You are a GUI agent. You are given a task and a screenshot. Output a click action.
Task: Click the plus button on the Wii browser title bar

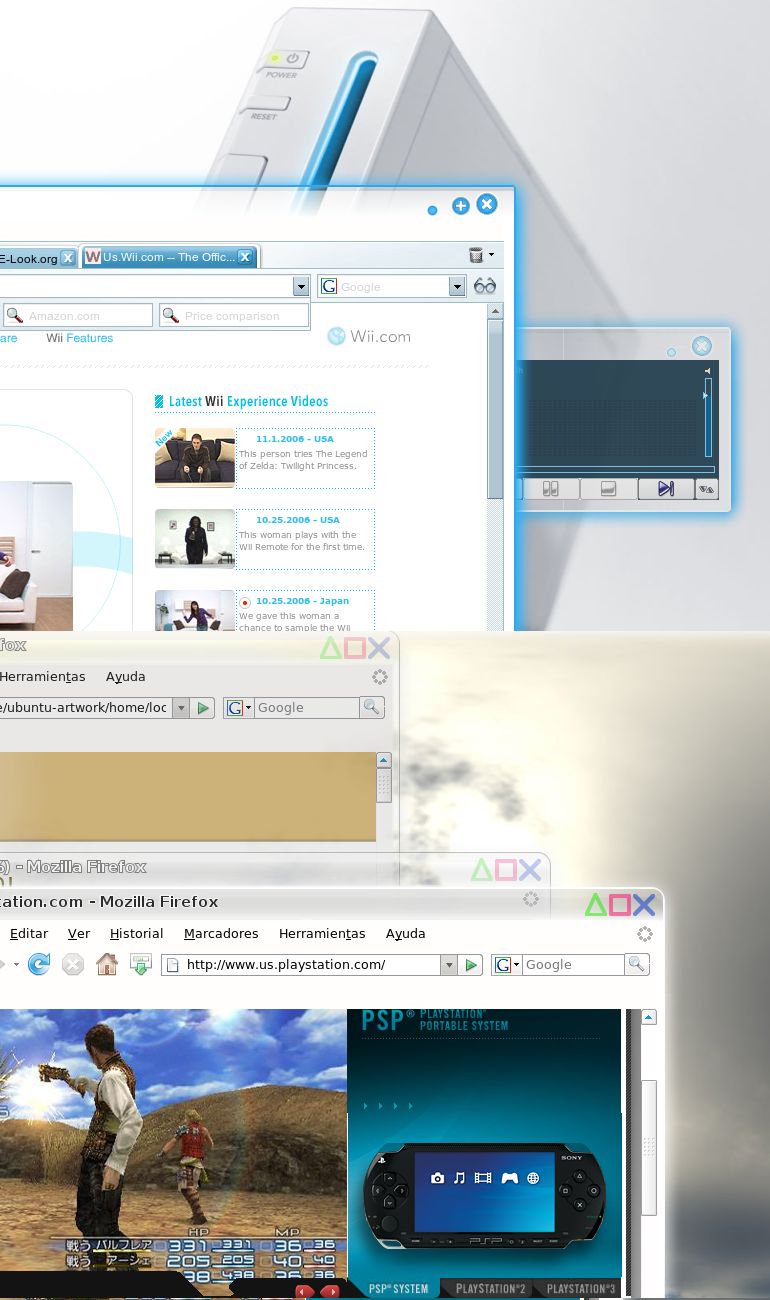(x=460, y=206)
